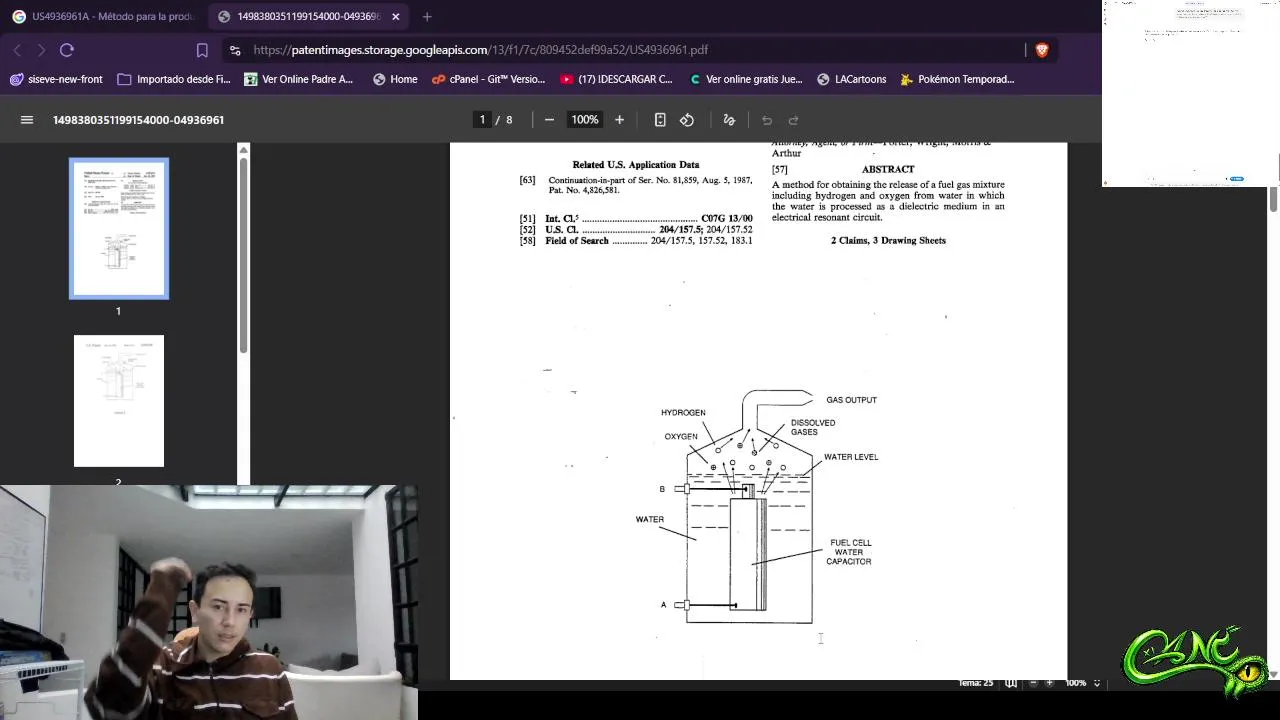
Task: Click the undo arrow in PDF toolbar
Action: 767,120
